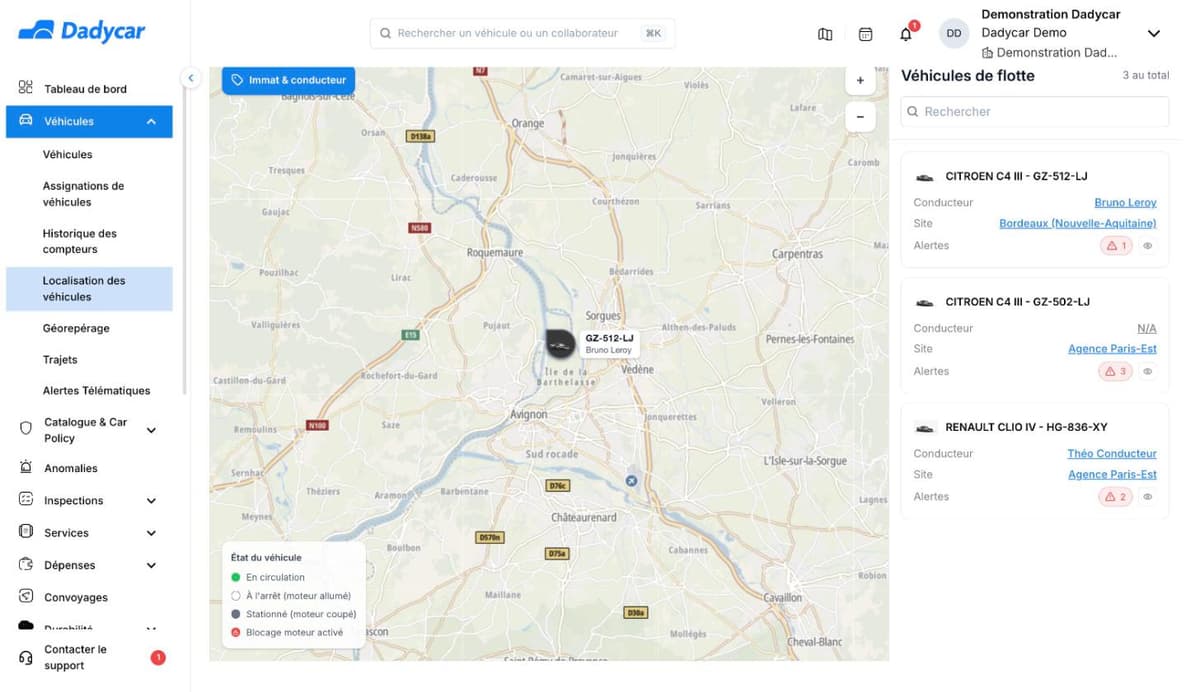The height and width of the screenshot is (692, 1200).
Task: Expand the Dépenses submenu chevron
Action: click(x=151, y=565)
